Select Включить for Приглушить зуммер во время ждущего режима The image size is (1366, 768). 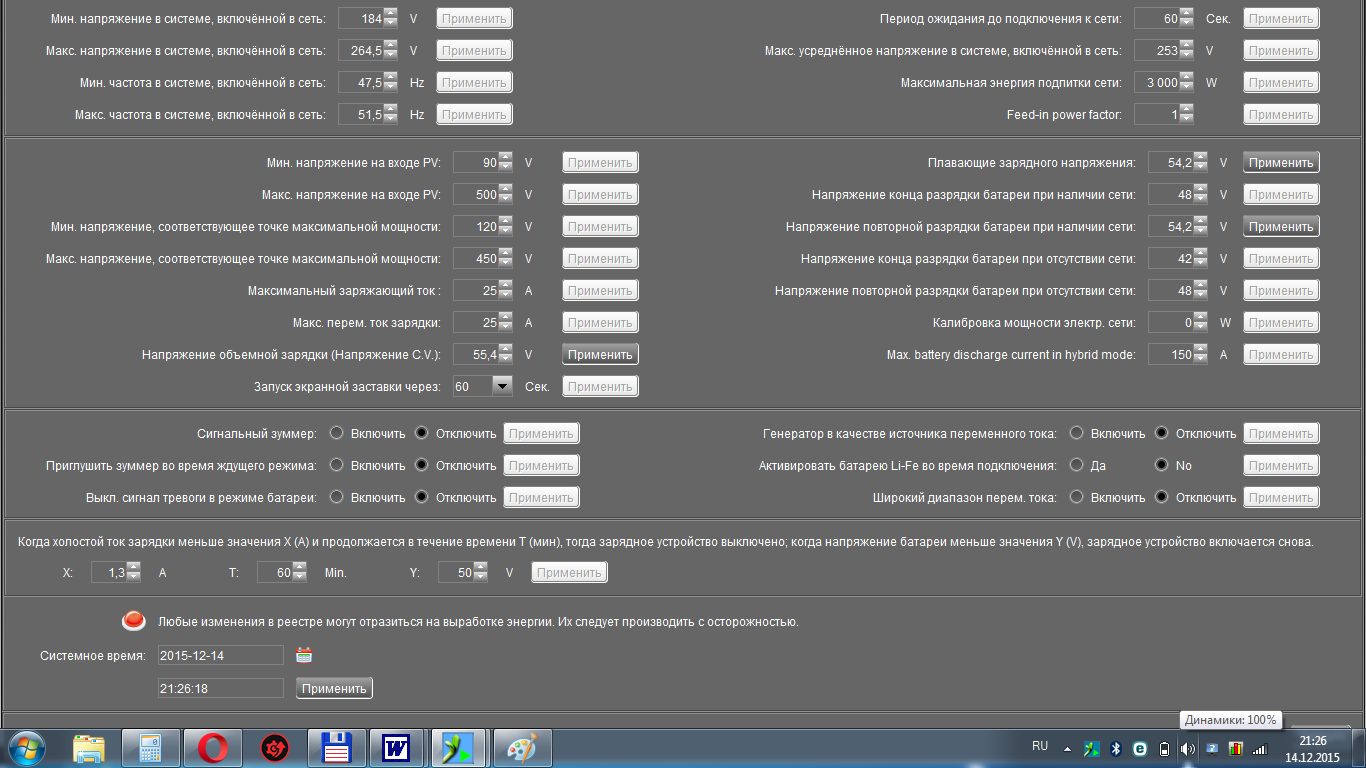coord(336,465)
